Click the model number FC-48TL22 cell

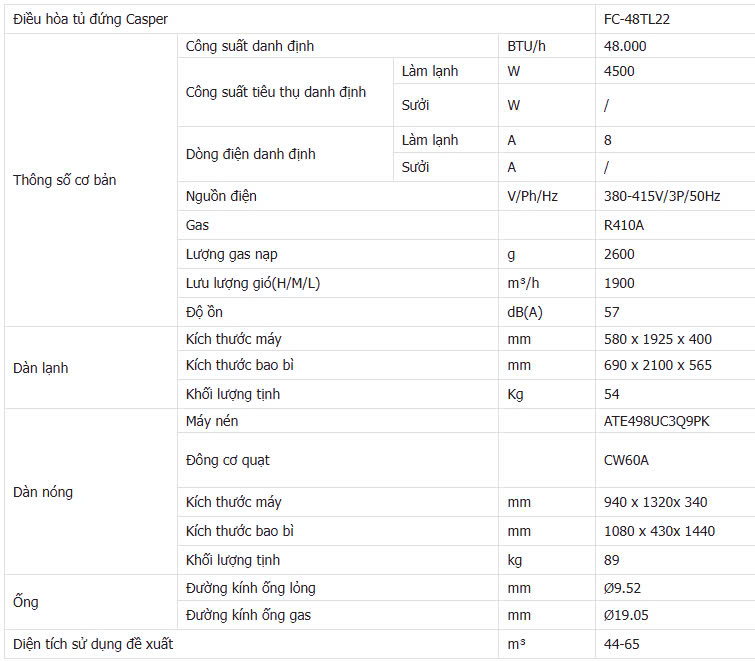[x=675, y=19]
